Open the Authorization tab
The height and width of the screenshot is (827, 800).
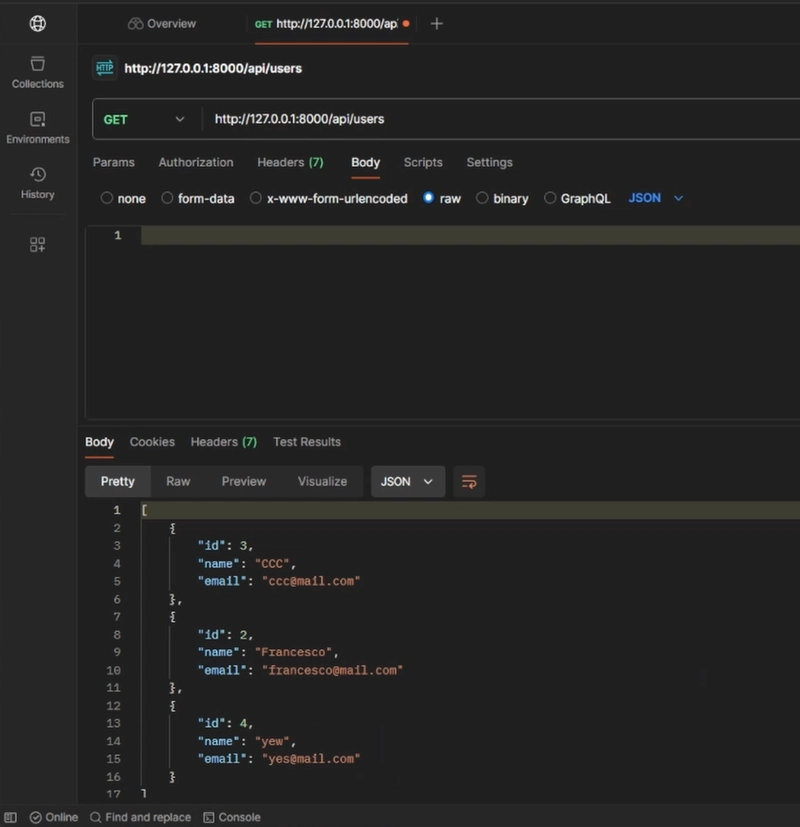click(196, 162)
